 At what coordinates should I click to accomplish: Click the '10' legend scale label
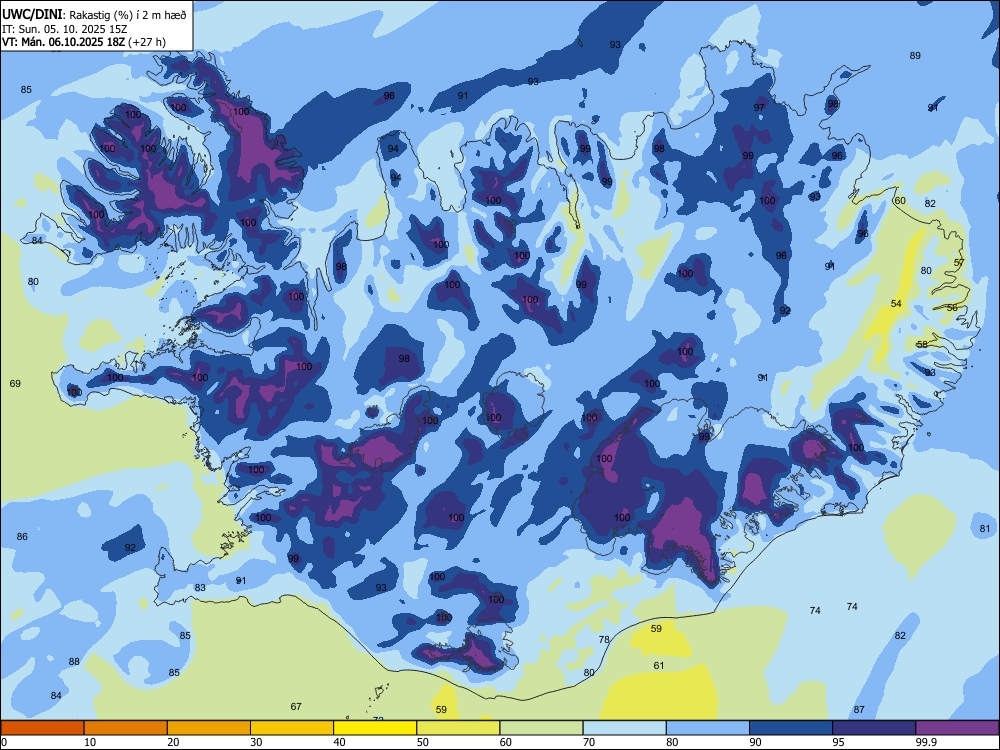tap(90, 742)
